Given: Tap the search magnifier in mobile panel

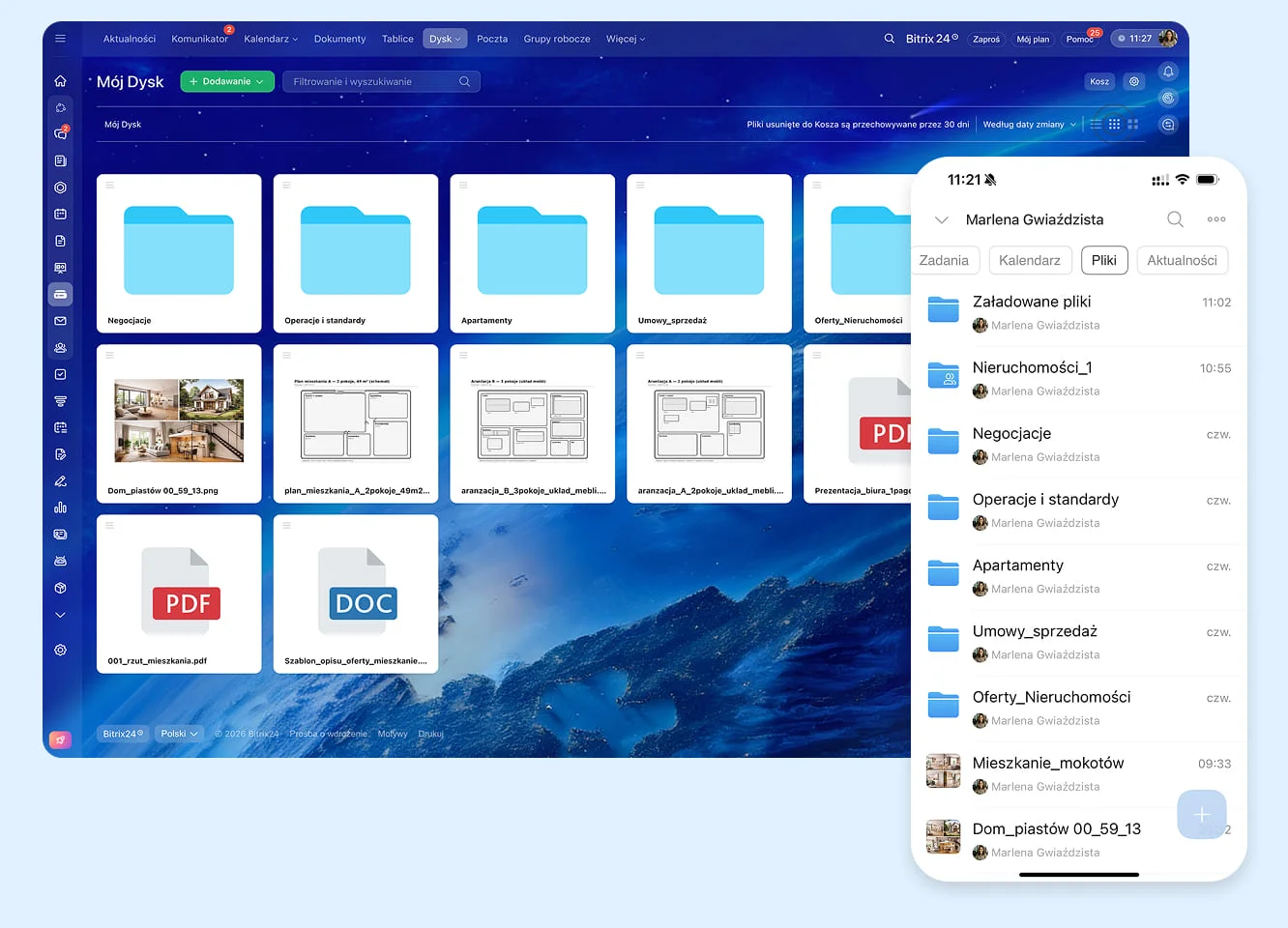Looking at the screenshot, I should 1175,219.
